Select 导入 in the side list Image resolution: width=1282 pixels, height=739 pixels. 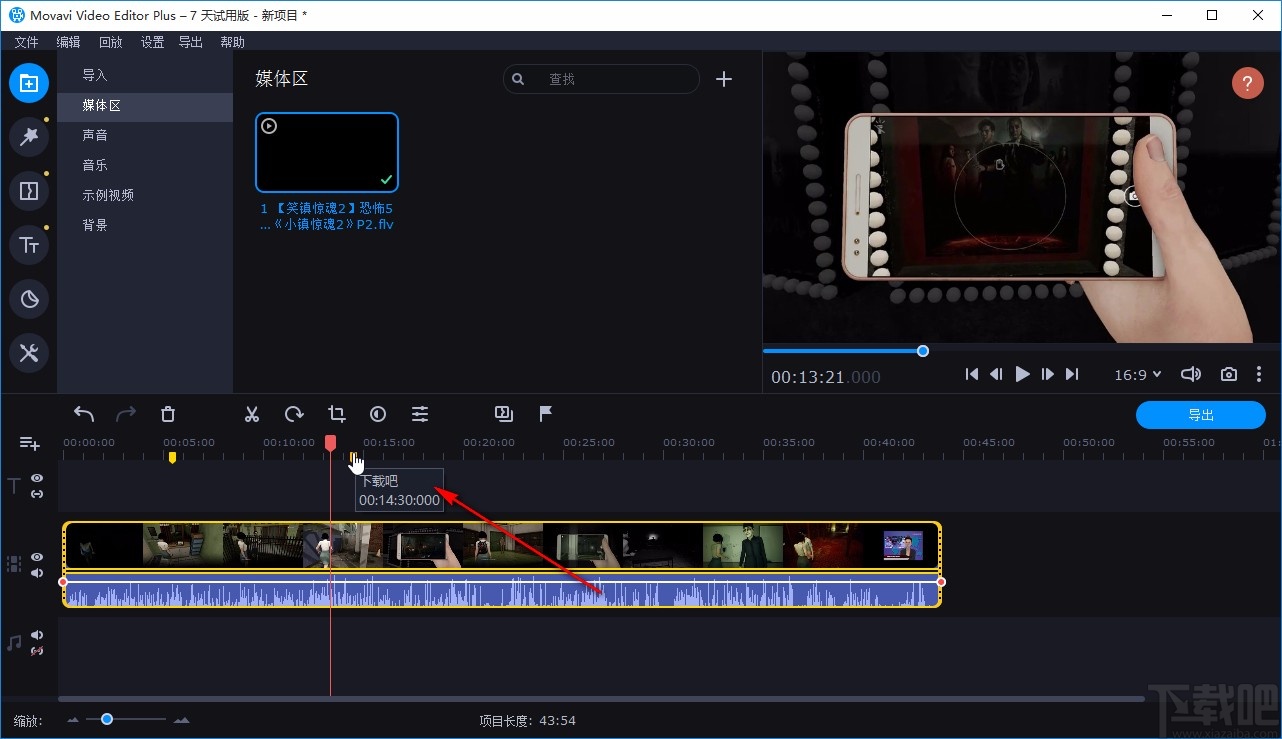coord(145,75)
